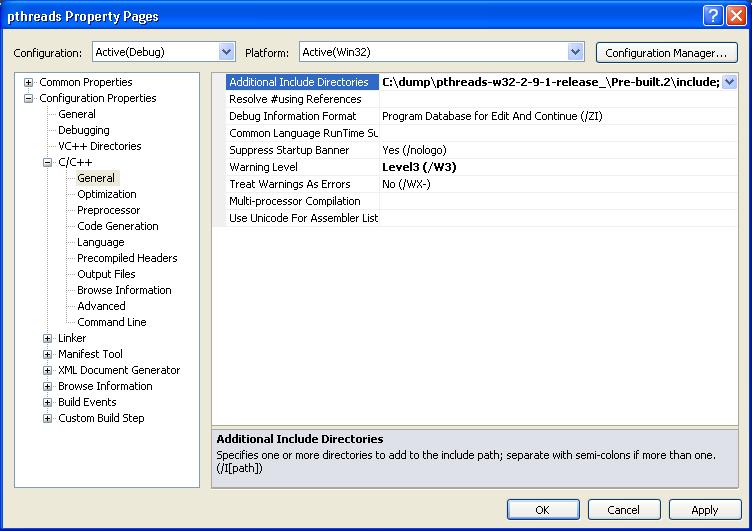Select Language under C/C++

101,242
